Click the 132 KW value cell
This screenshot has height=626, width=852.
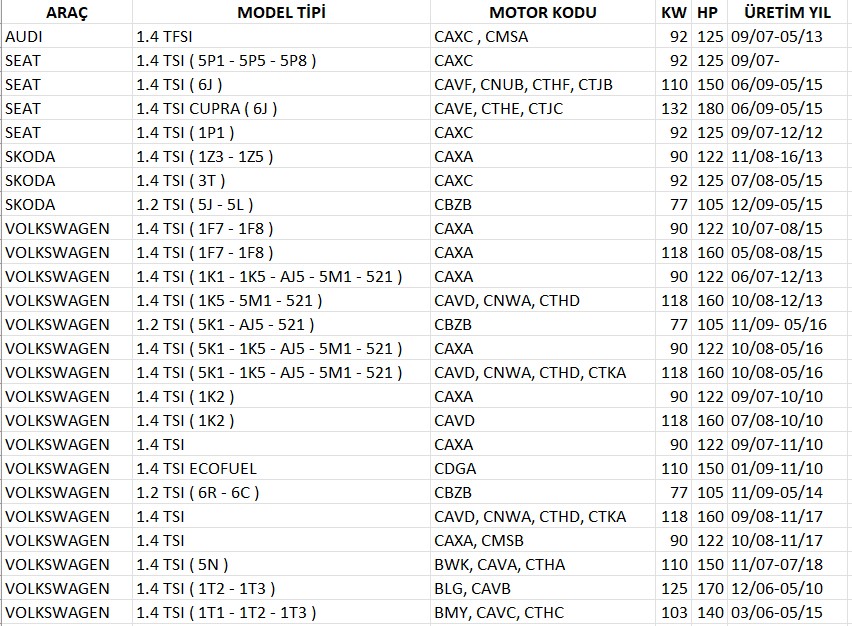[675, 108]
